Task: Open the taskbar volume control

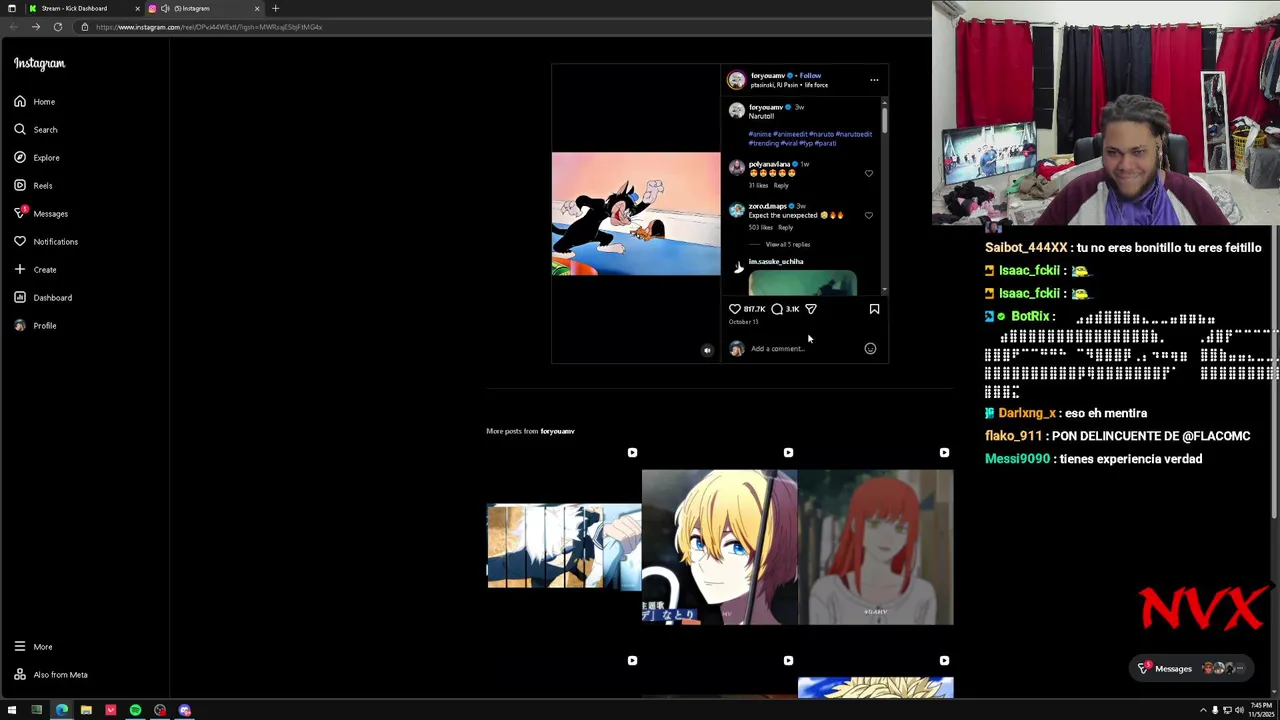Action: point(1239,710)
